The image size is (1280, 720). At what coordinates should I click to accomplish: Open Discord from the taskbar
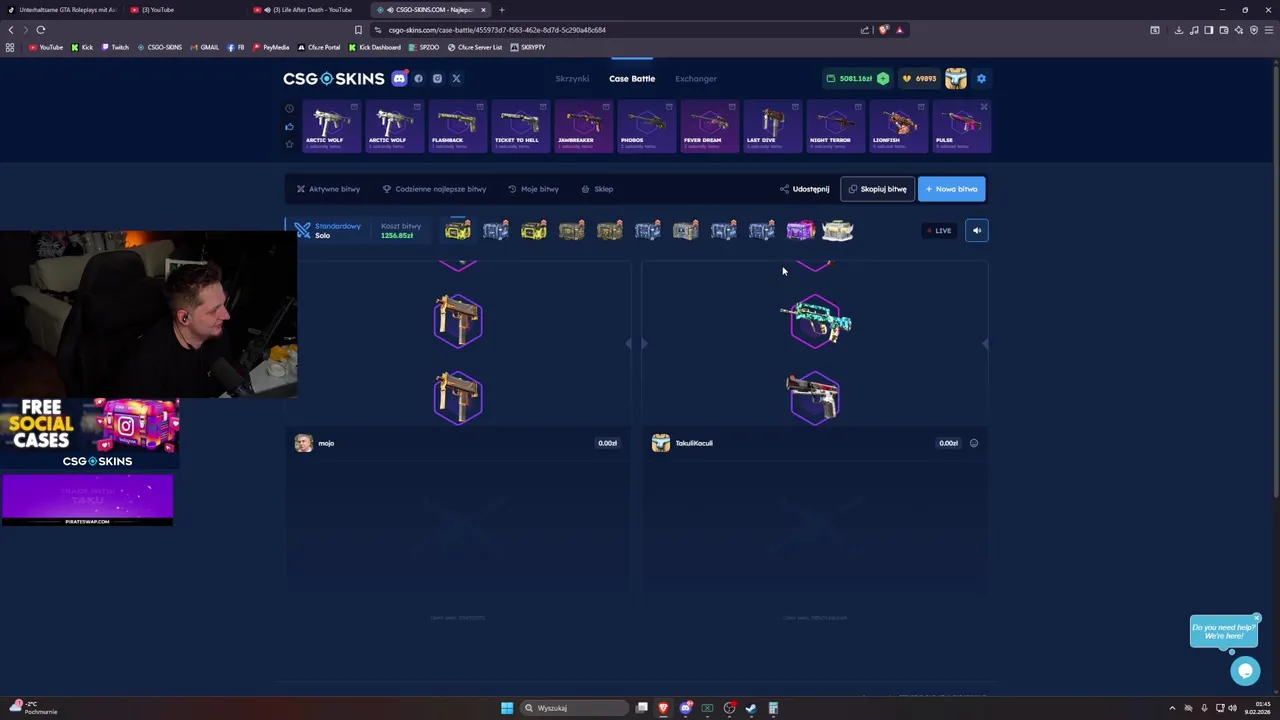[685, 708]
